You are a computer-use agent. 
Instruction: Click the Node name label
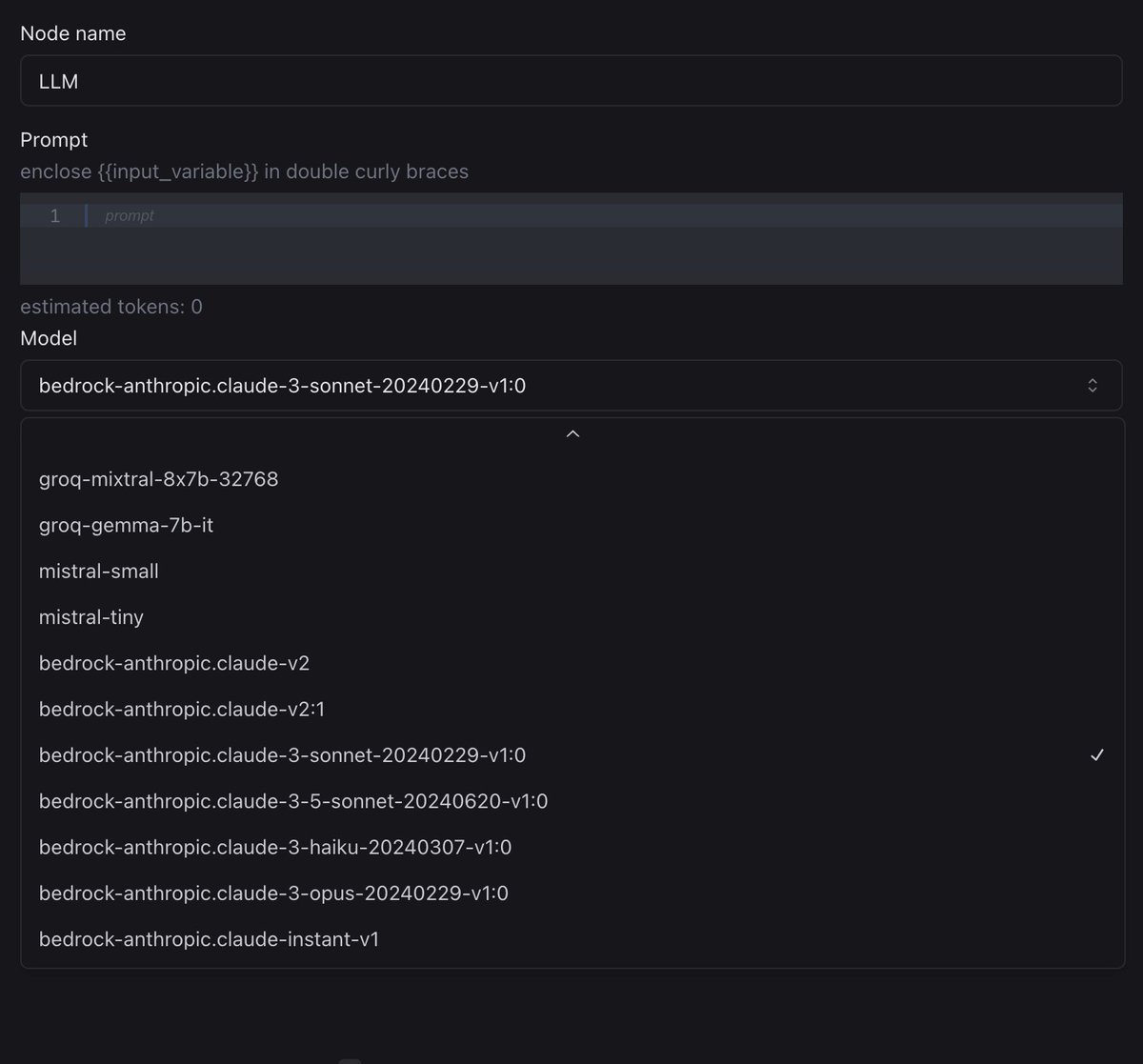73,33
